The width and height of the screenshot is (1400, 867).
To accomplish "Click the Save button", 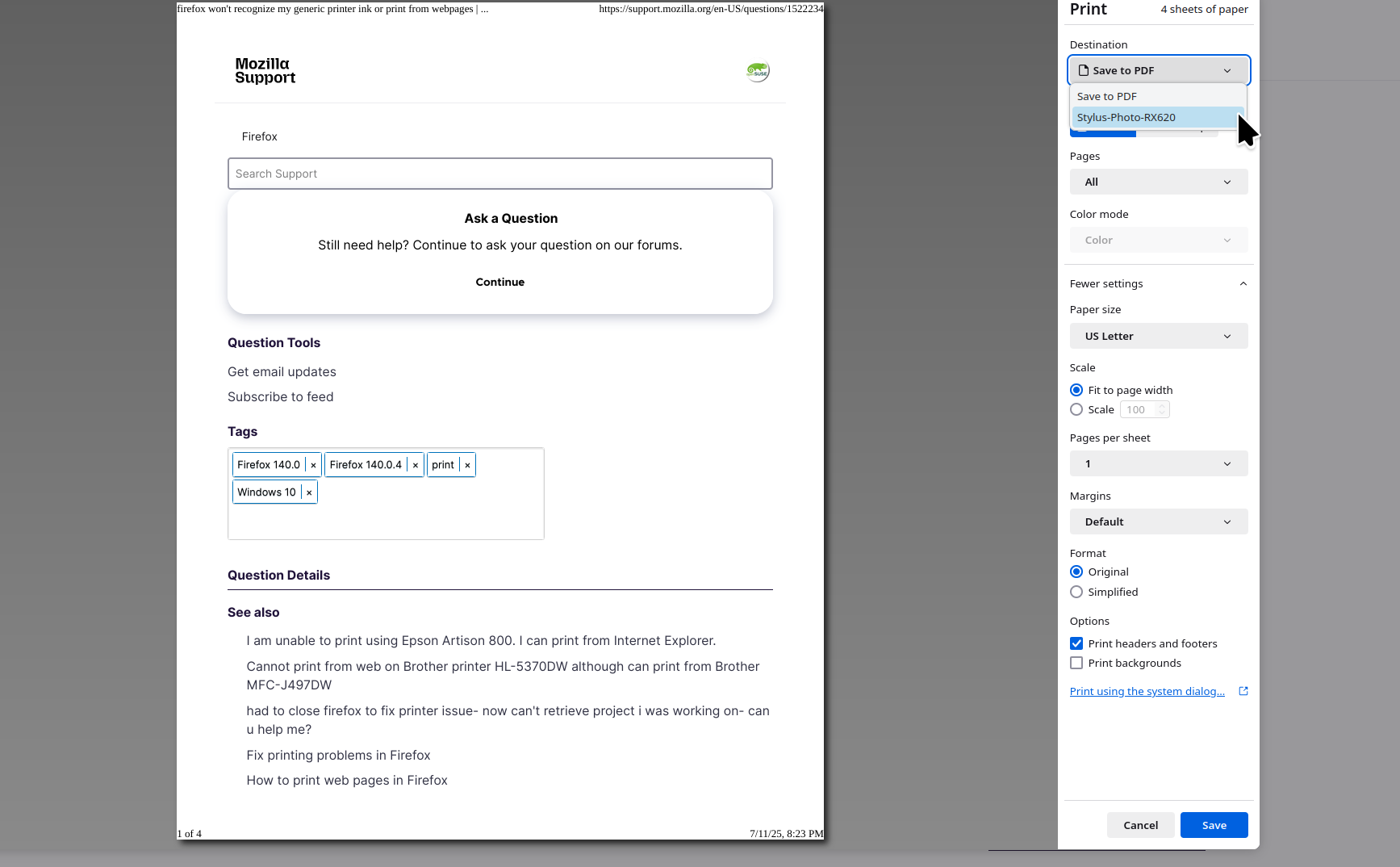I will click(x=1214, y=825).
